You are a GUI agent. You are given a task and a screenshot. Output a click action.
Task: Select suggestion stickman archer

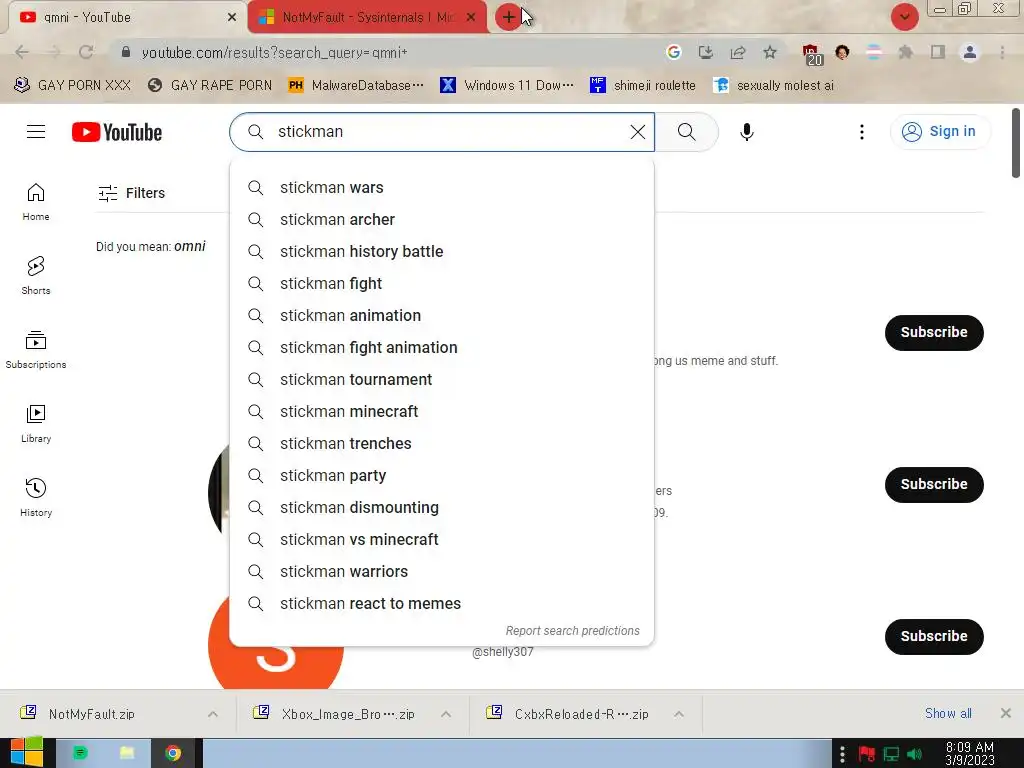[441, 219]
